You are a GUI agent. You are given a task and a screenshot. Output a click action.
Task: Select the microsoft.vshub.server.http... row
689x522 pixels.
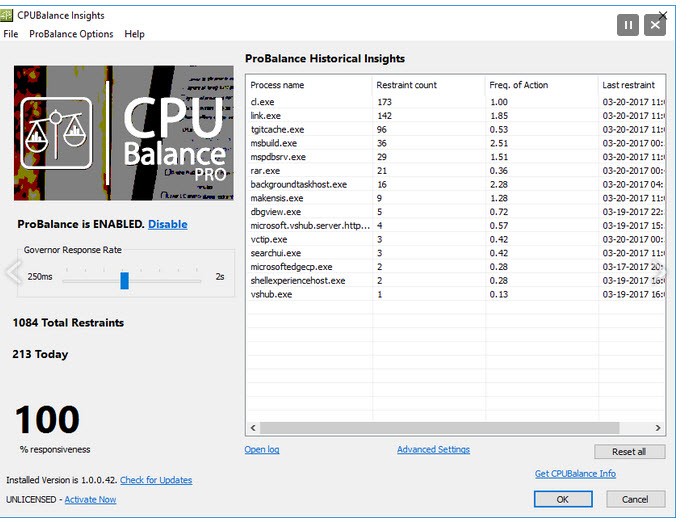pyautogui.click(x=455, y=225)
